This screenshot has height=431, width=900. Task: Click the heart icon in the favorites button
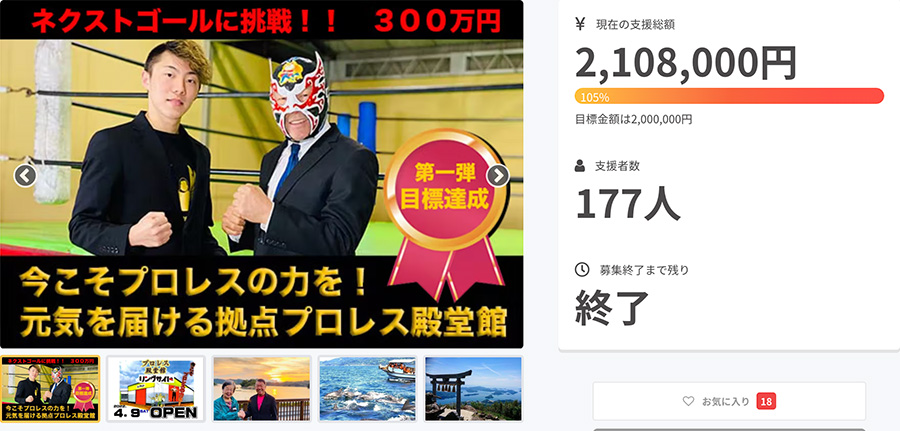coord(688,401)
